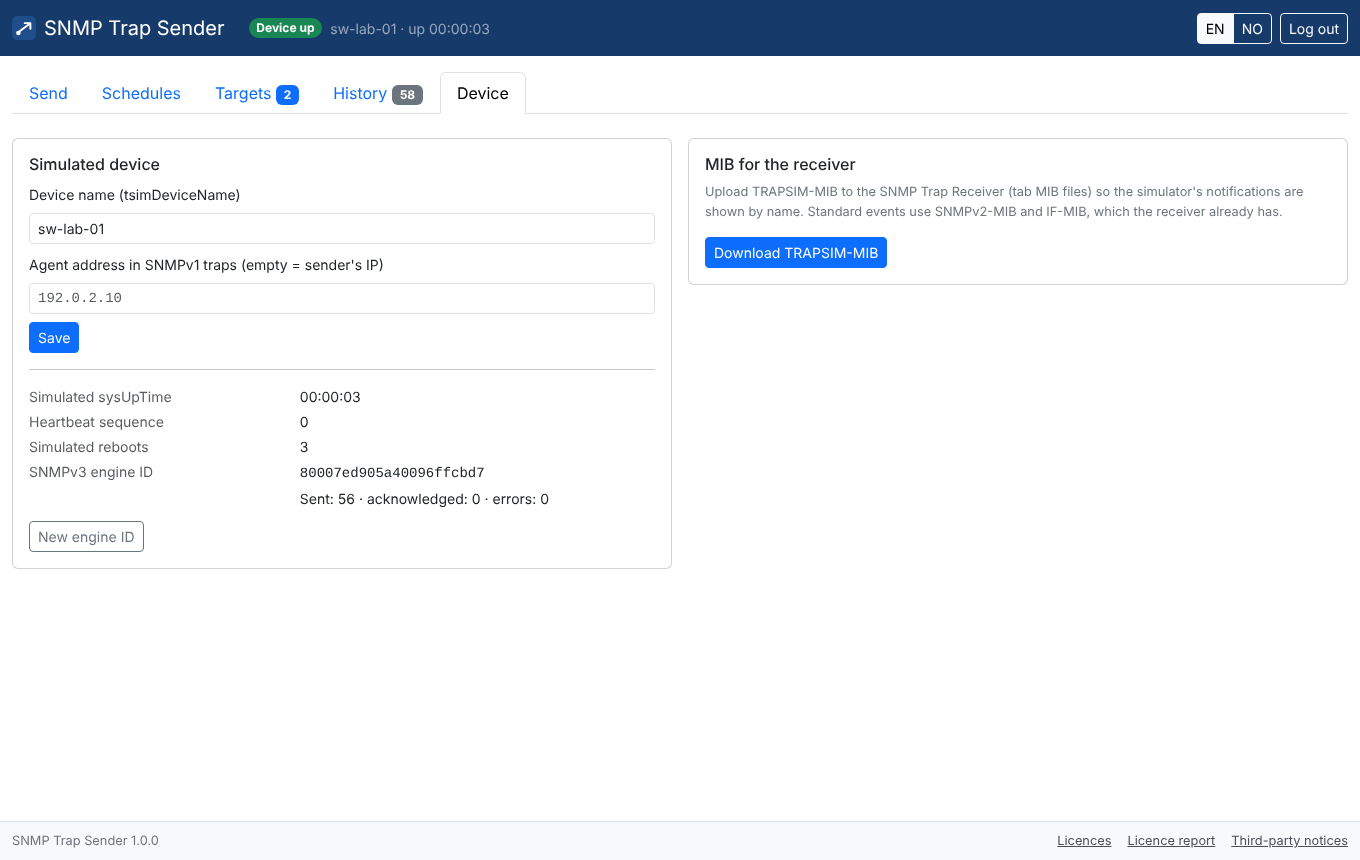Screen dimensions: 1360x860
Task: Click engine ID value 80007ed905a40096ffcbd7
Action: pyautogui.click(x=392, y=473)
